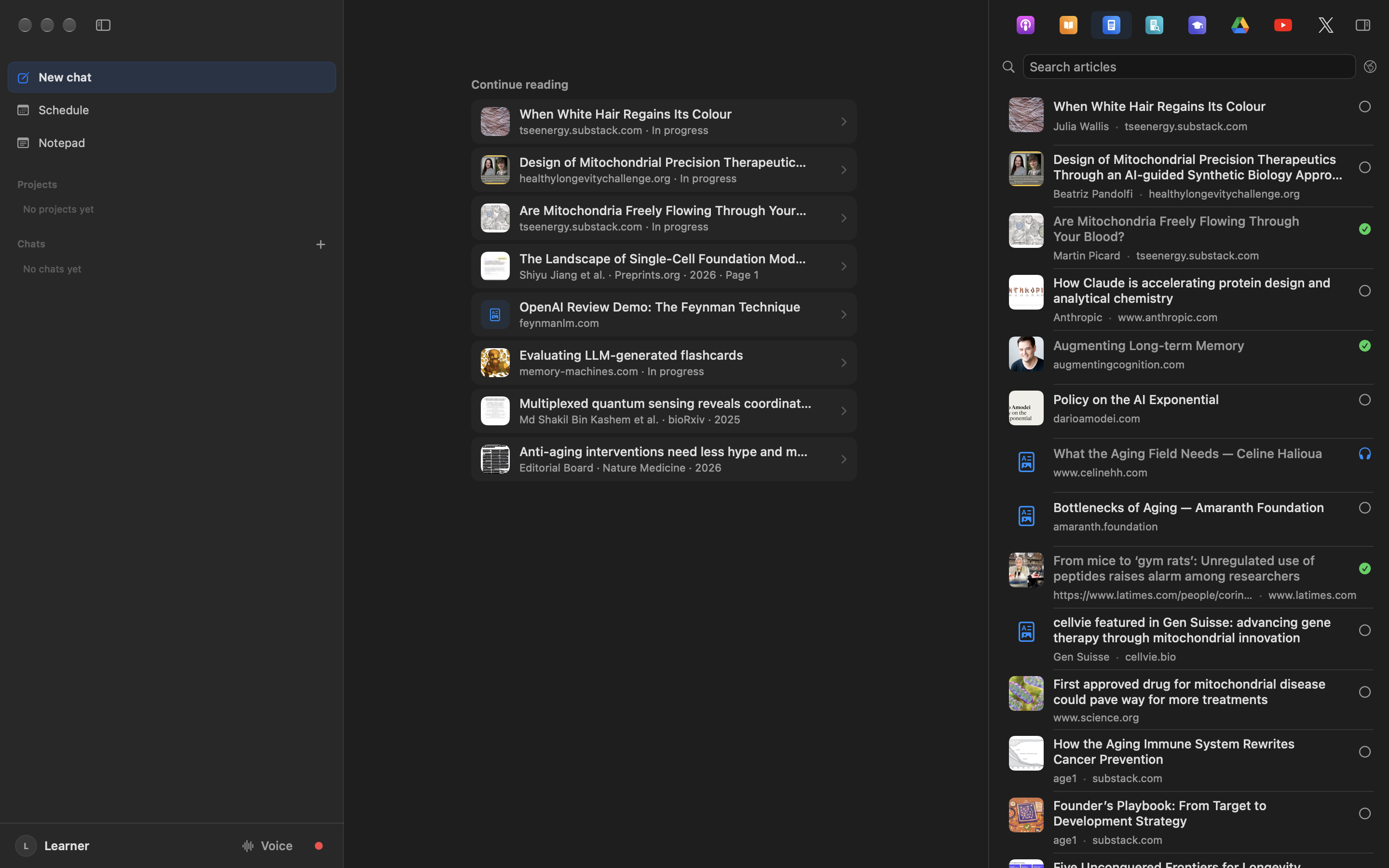
Task: Open the orange Books source icon
Action: pyautogui.click(x=1068, y=25)
